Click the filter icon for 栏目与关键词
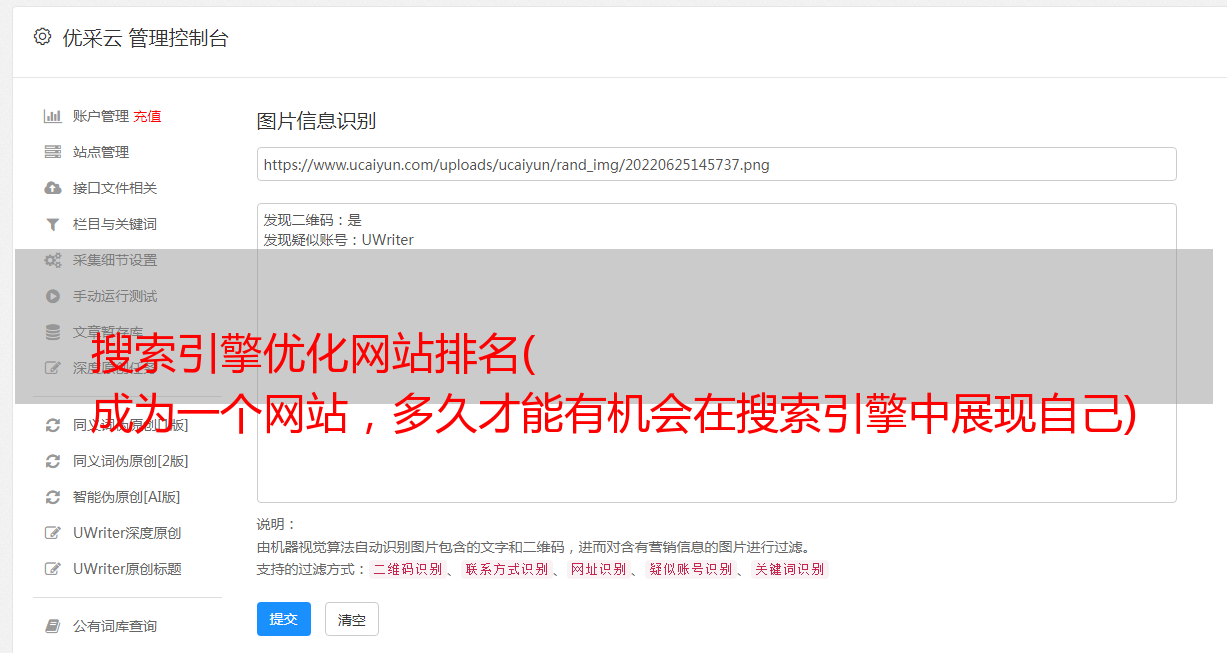The width and height of the screenshot is (1227, 653). click(x=53, y=224)
